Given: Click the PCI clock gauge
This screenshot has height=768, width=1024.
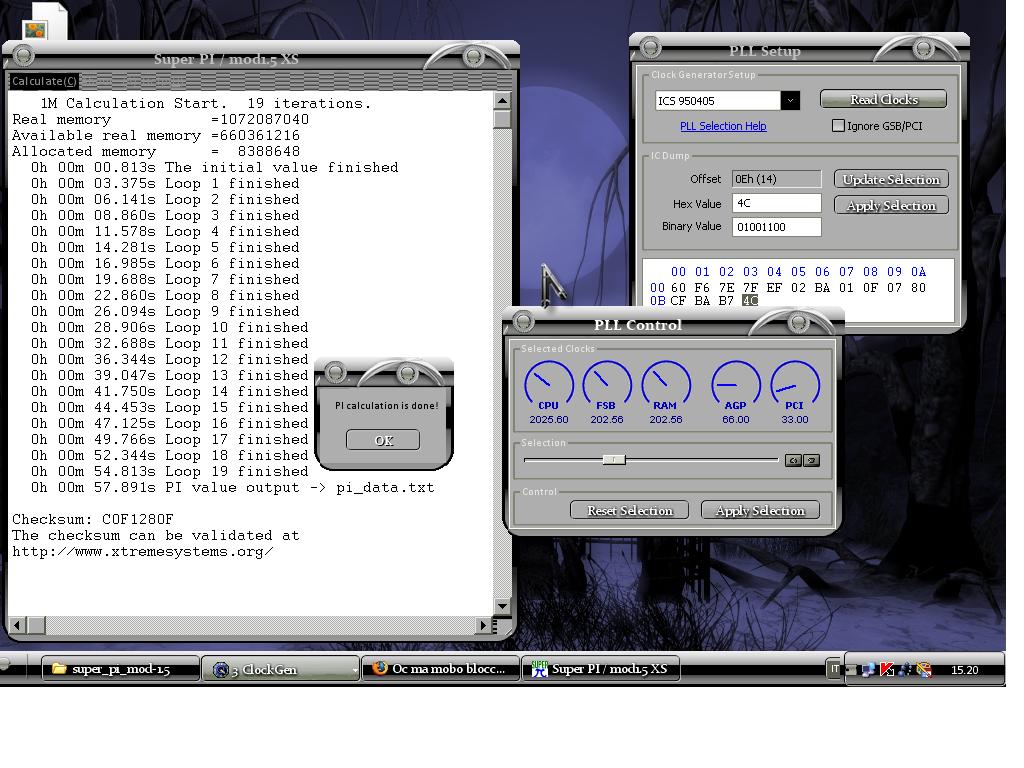Looking at the screenshot, I should point(795,384).
